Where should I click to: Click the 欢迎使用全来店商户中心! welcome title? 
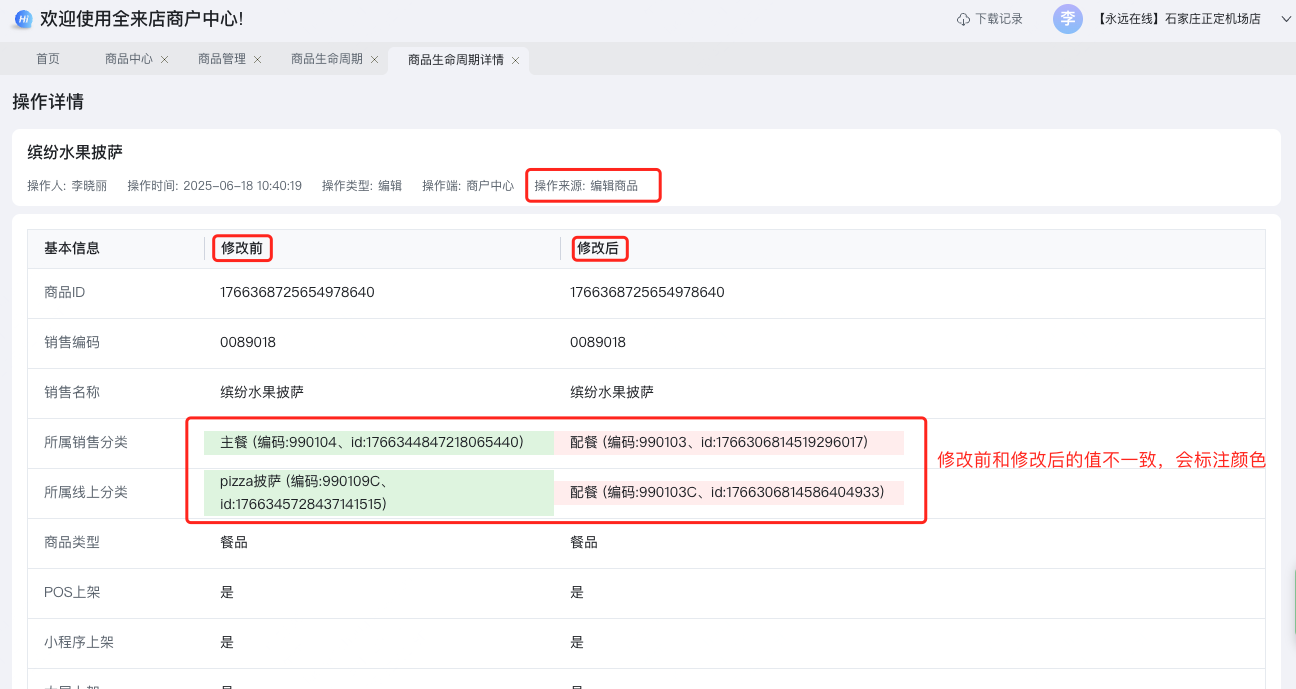tap(141, 19)
